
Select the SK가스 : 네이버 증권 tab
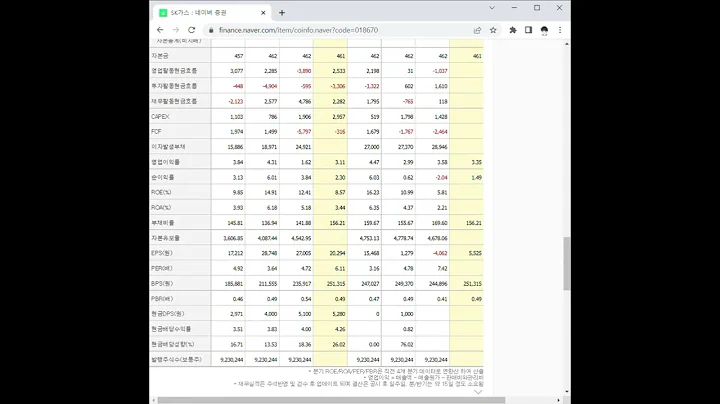tap(212, 13)
